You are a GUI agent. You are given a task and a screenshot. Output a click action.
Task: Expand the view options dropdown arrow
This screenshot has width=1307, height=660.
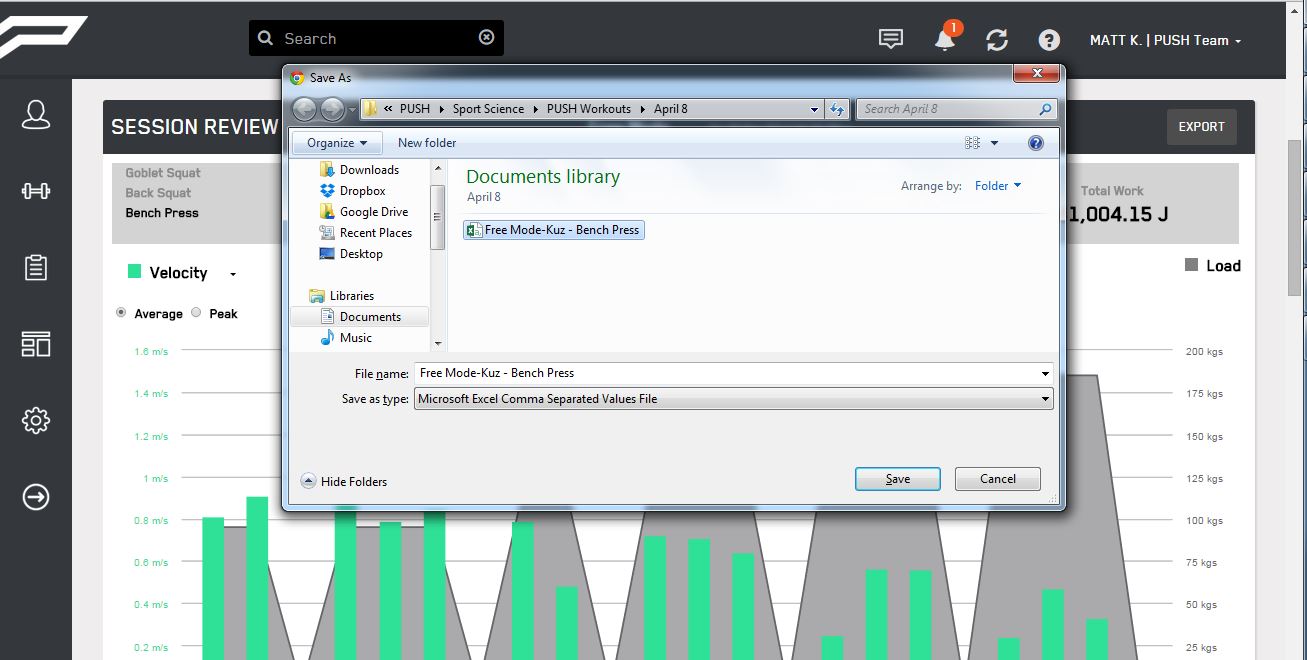click(x=994, y=143)
